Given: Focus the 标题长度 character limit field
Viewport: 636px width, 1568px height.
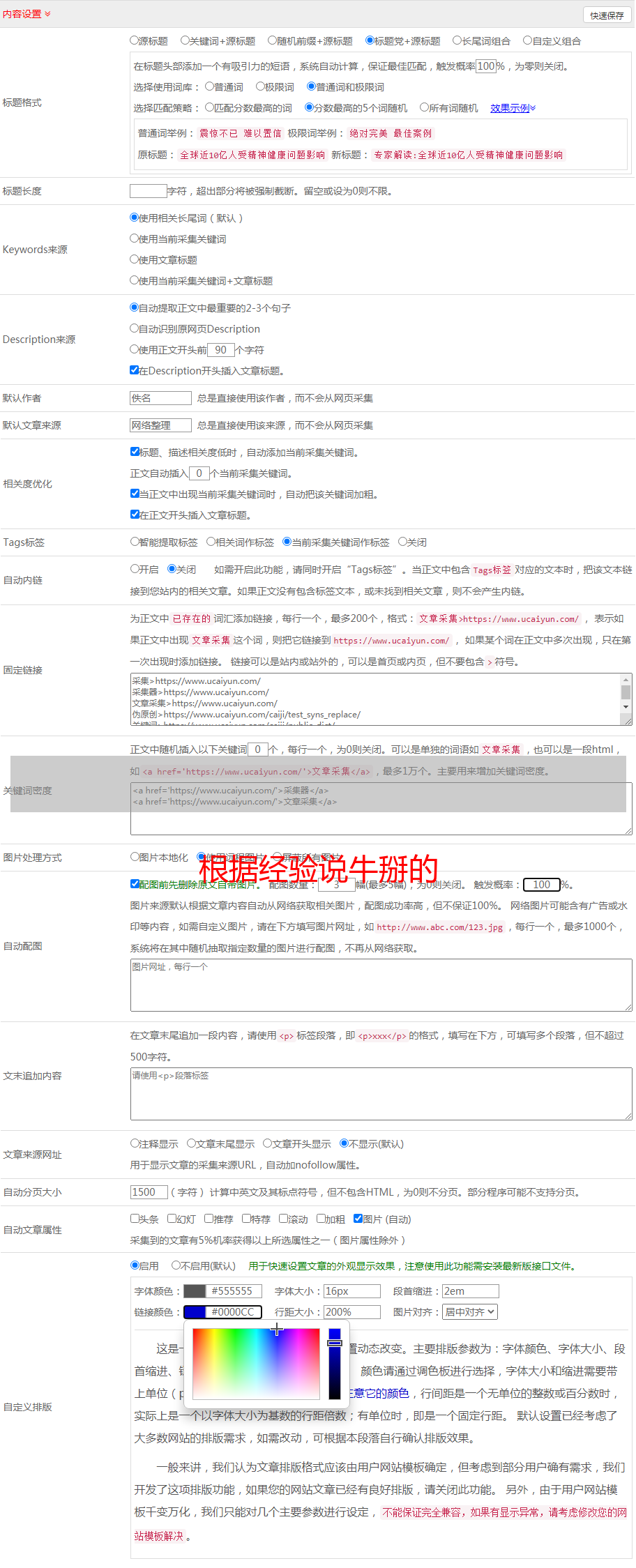Looking at the screenshot, I should [149, 191].
